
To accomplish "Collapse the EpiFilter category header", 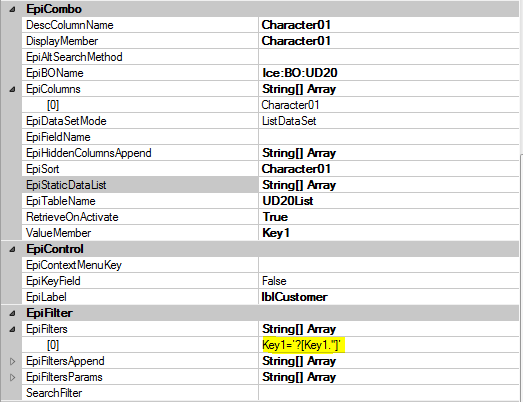I will tap(12, 313).
